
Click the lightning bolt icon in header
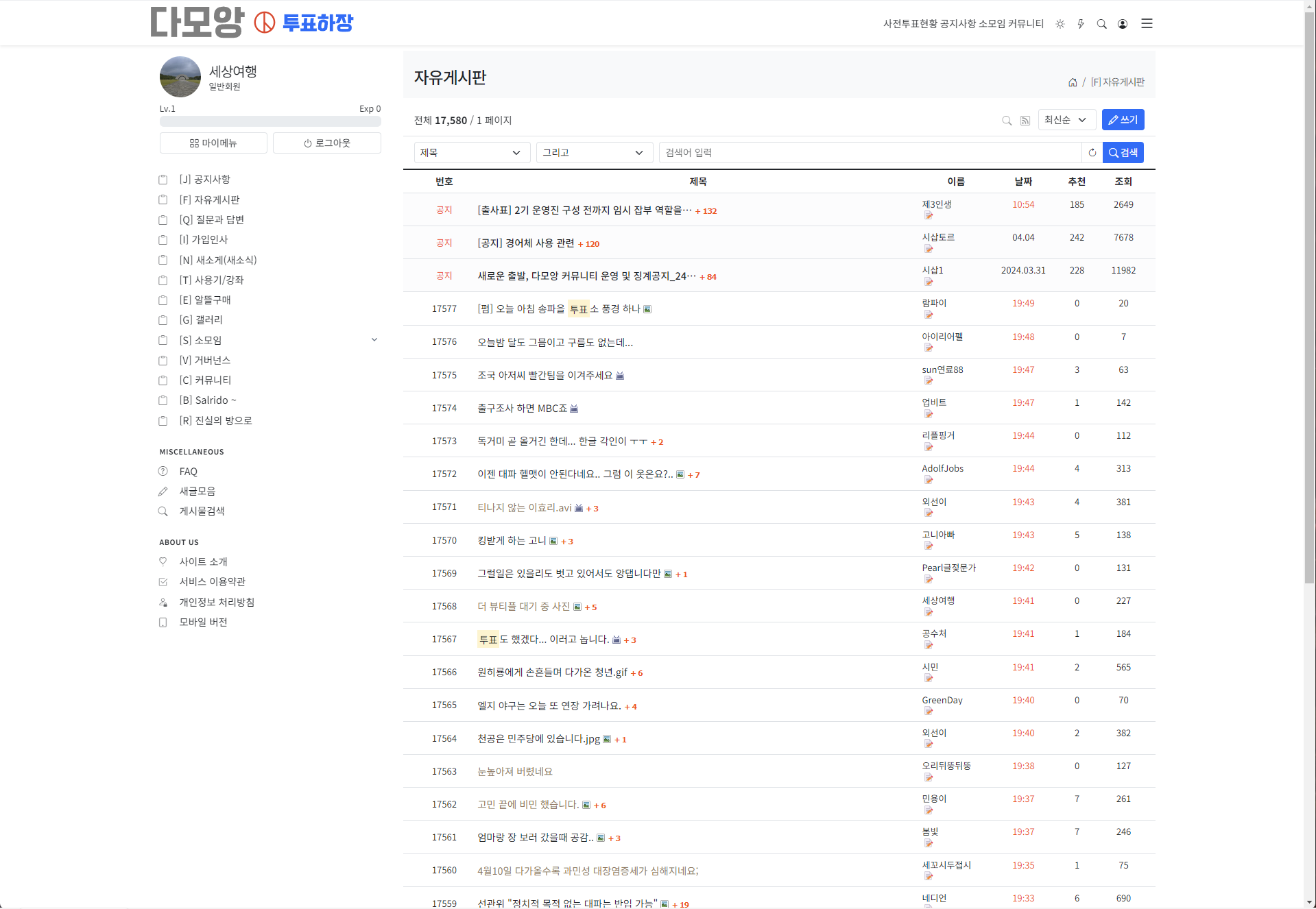(x=1081, y=24)
